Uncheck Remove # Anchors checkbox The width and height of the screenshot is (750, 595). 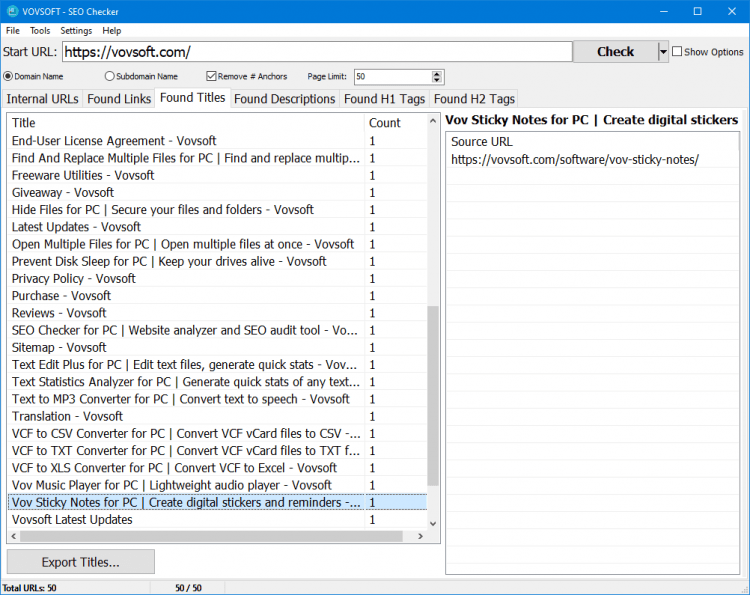pos(211,76)
